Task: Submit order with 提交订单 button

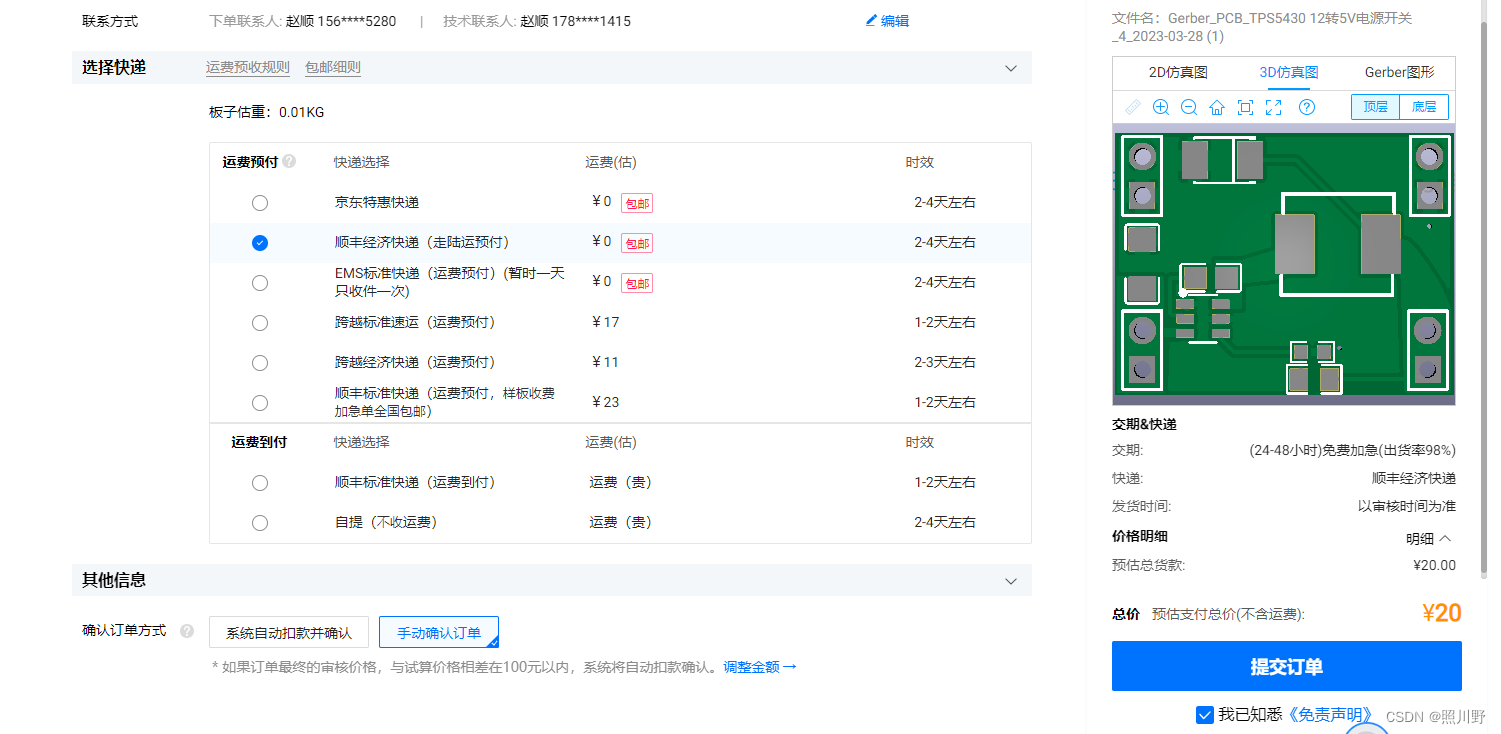Action: pos(1287,667)
